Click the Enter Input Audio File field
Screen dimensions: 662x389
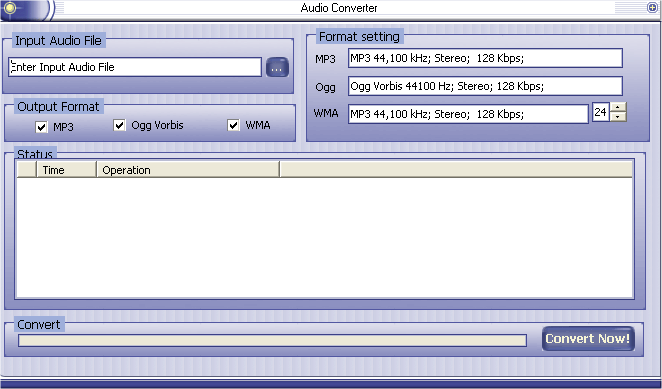[135, 67]
